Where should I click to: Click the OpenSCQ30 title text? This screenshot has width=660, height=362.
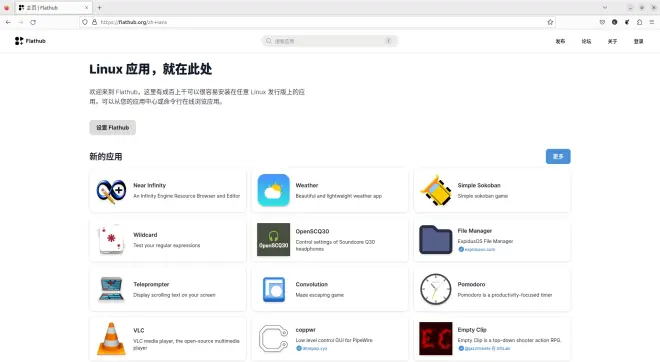312,232
